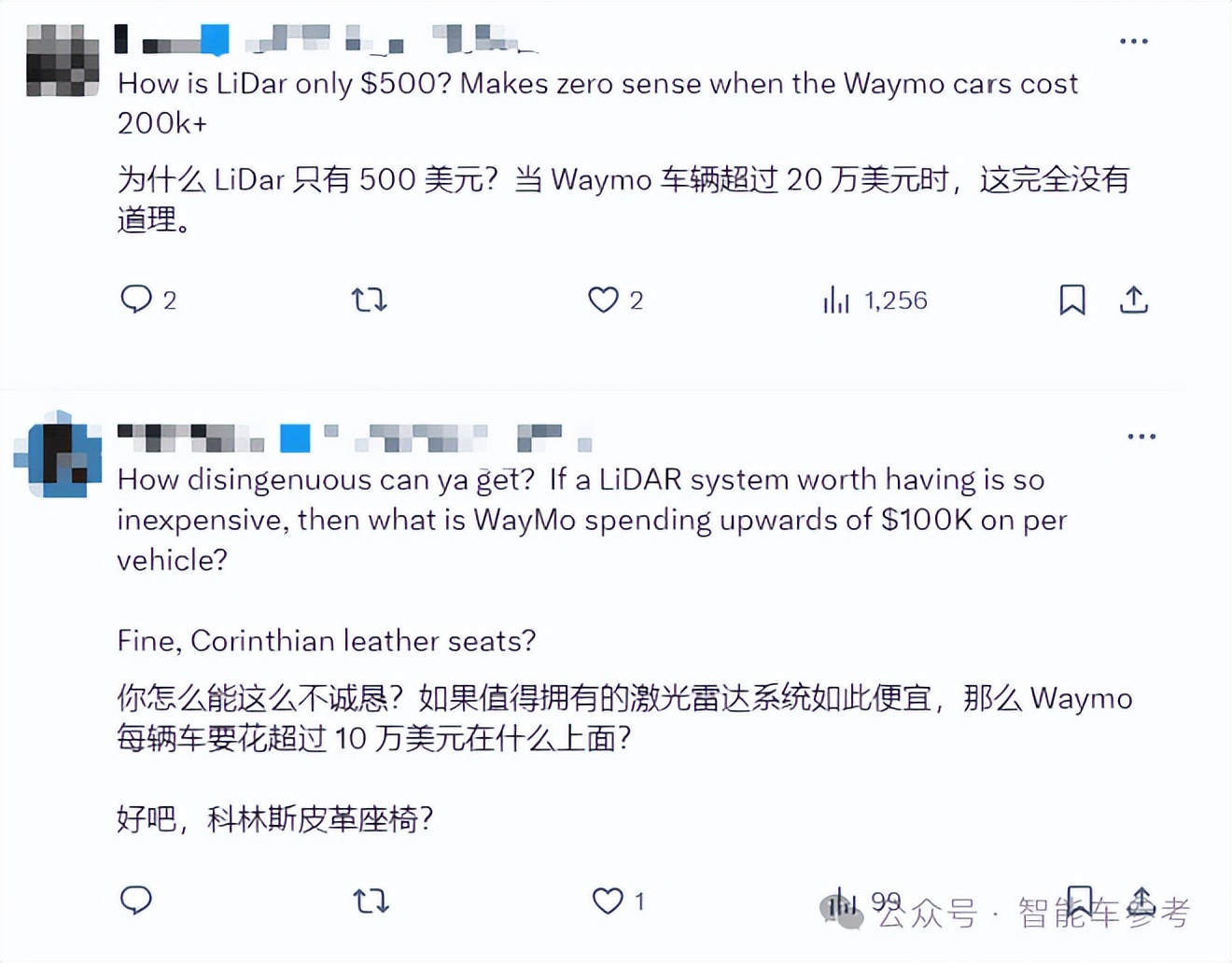This screenshot has width=1232, height=963.
Task: Retweet the Corinthian leather seats tweet
Action: (x=371, y=900)
